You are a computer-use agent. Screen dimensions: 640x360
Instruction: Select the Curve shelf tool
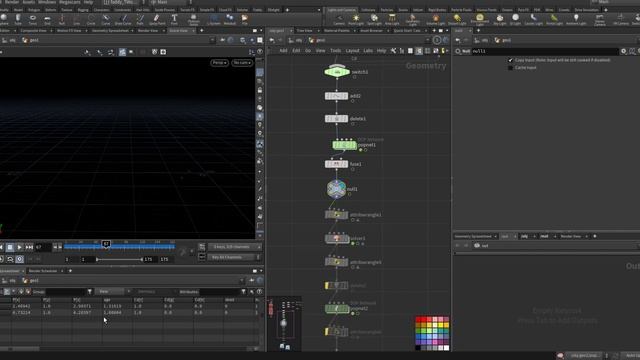point(106,19)
